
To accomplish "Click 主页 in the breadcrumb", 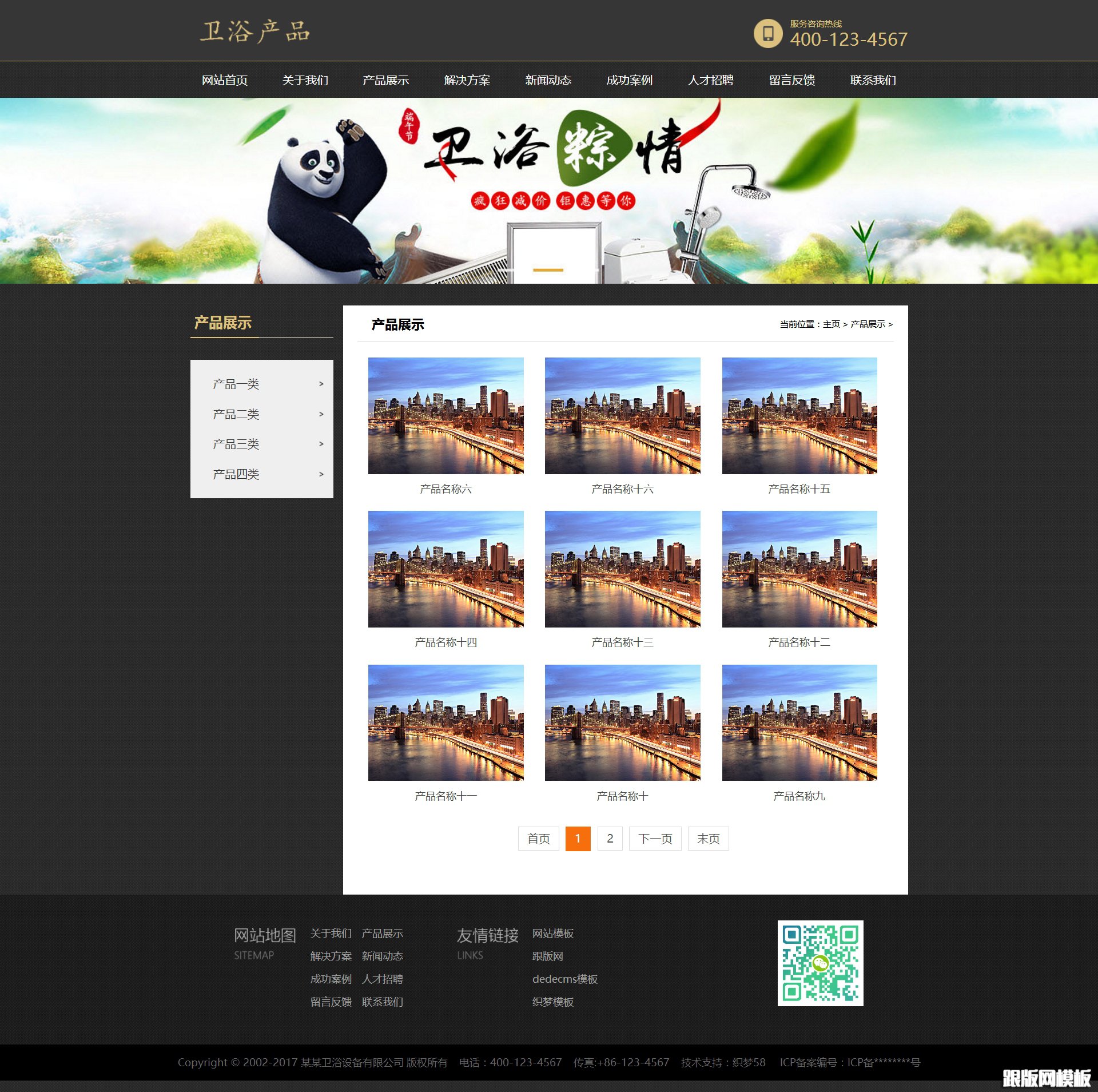I will click(x=831, y=324).
